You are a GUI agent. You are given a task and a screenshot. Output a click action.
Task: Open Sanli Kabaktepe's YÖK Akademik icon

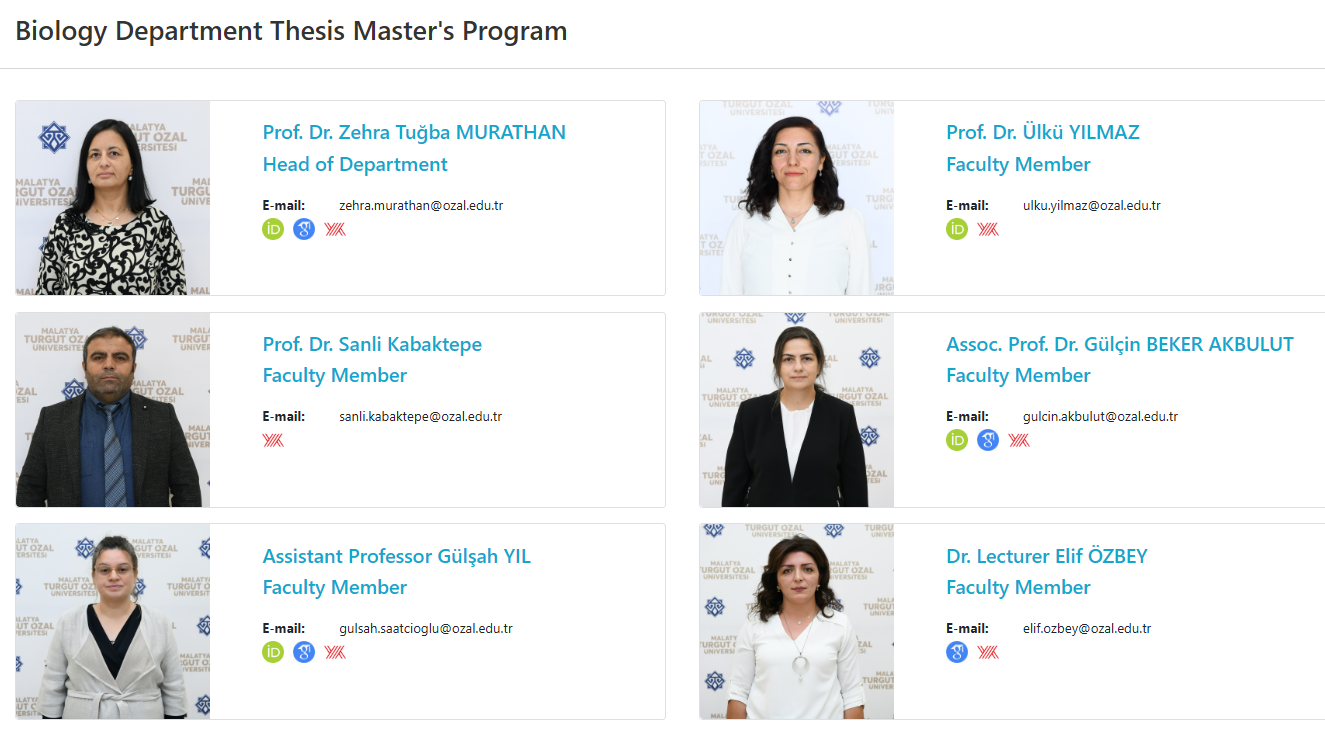pos(273,440)
